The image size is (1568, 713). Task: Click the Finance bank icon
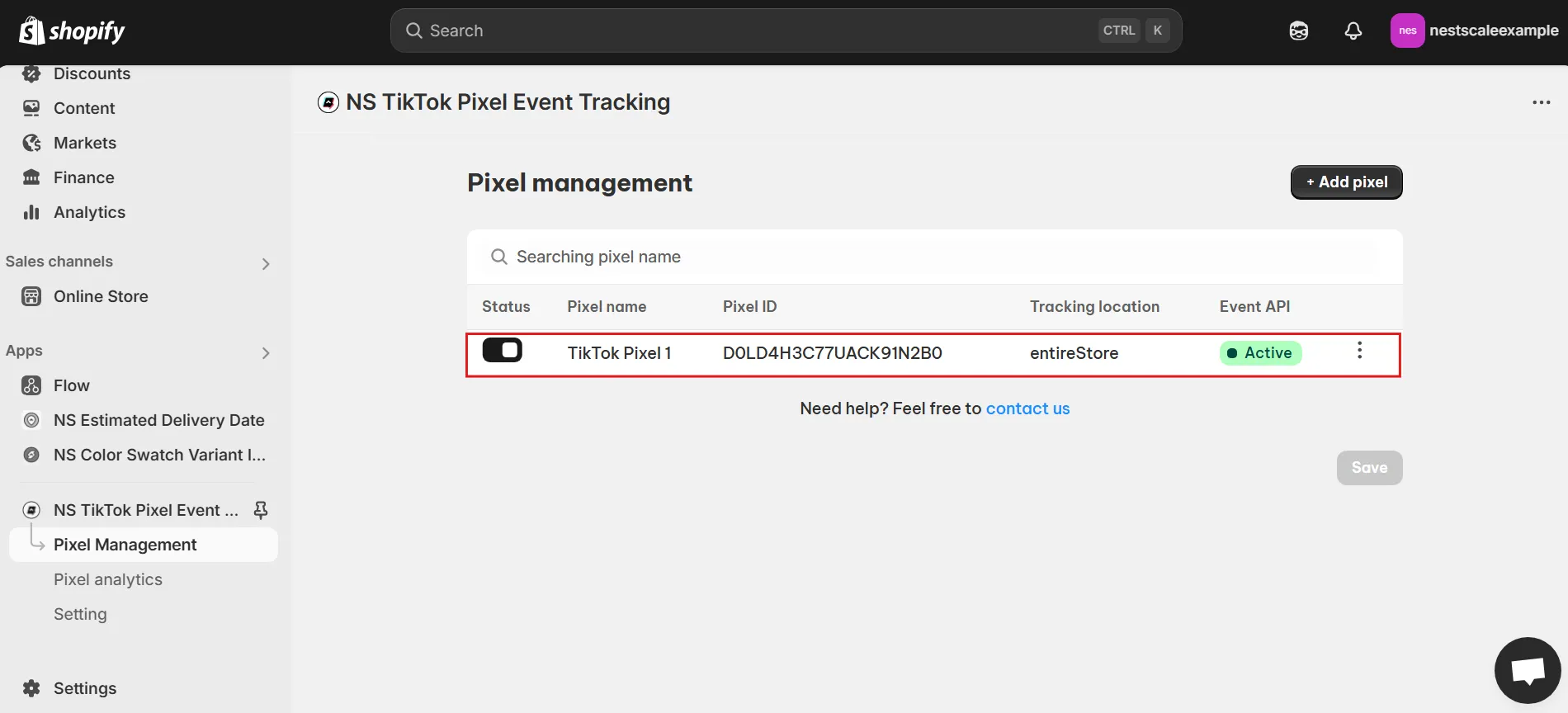click(31, 177)
